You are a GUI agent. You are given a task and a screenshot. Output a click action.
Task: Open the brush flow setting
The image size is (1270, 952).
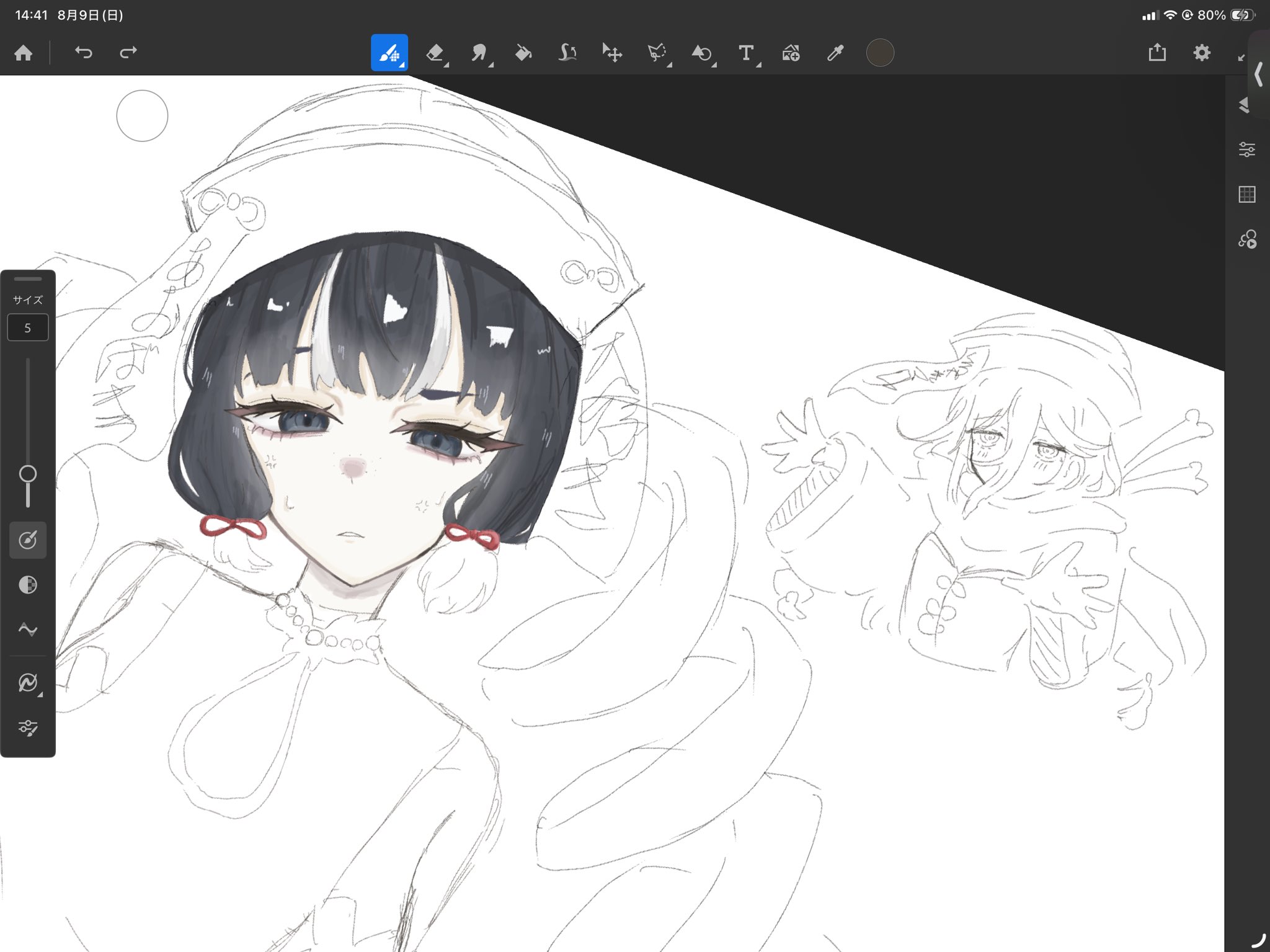tap(28, 540)
